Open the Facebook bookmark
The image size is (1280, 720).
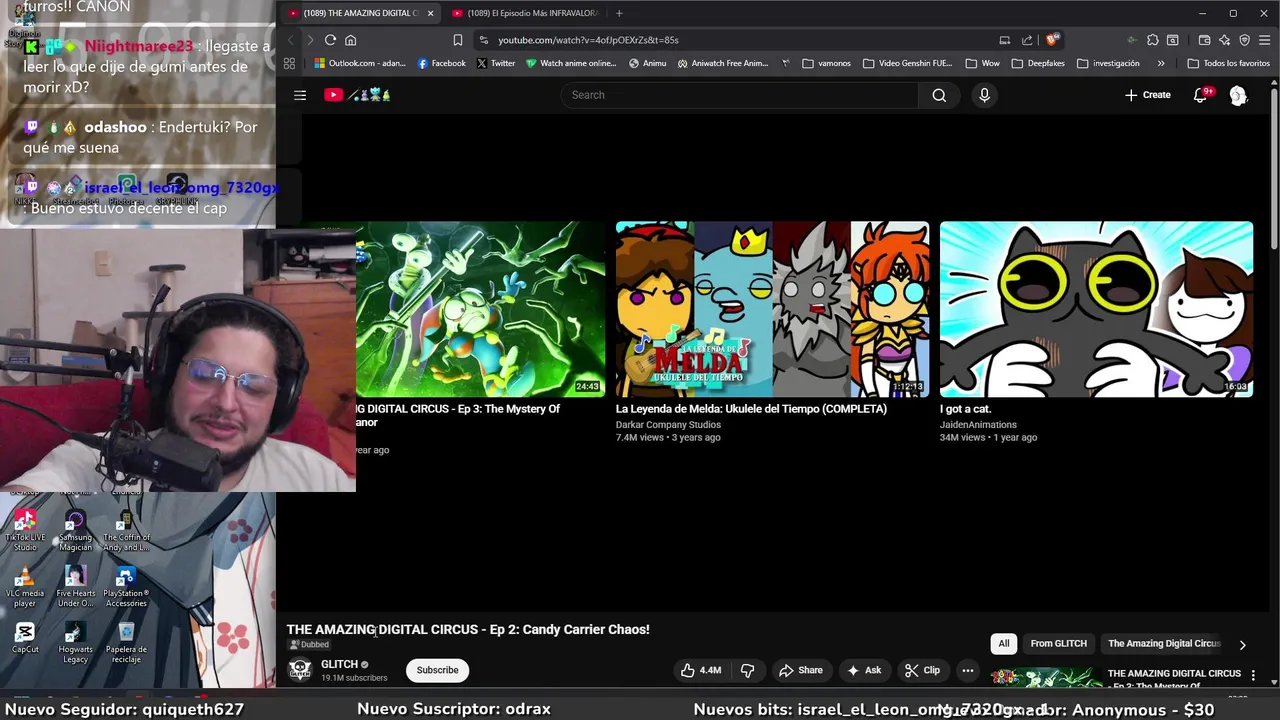point(441,63)
